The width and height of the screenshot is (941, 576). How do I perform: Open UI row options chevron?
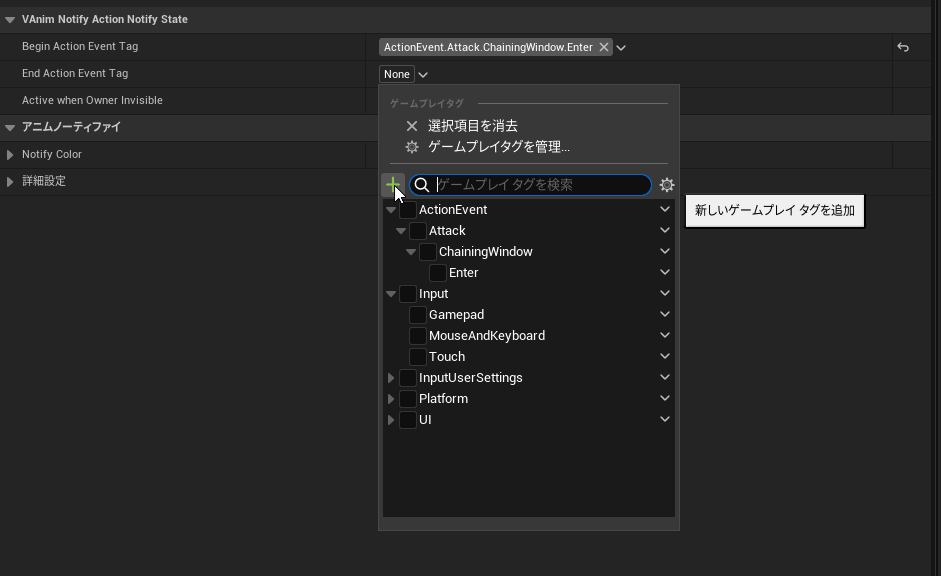[x=665, y=419]
